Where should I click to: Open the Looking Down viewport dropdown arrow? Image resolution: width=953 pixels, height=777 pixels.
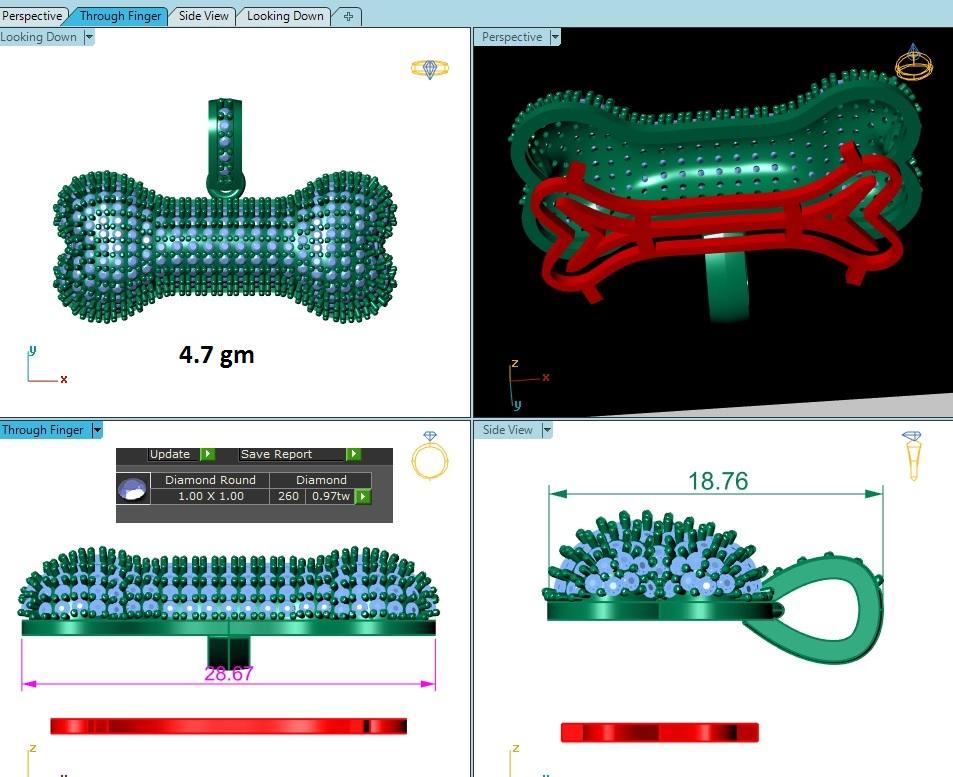click(x=89, y=37)
